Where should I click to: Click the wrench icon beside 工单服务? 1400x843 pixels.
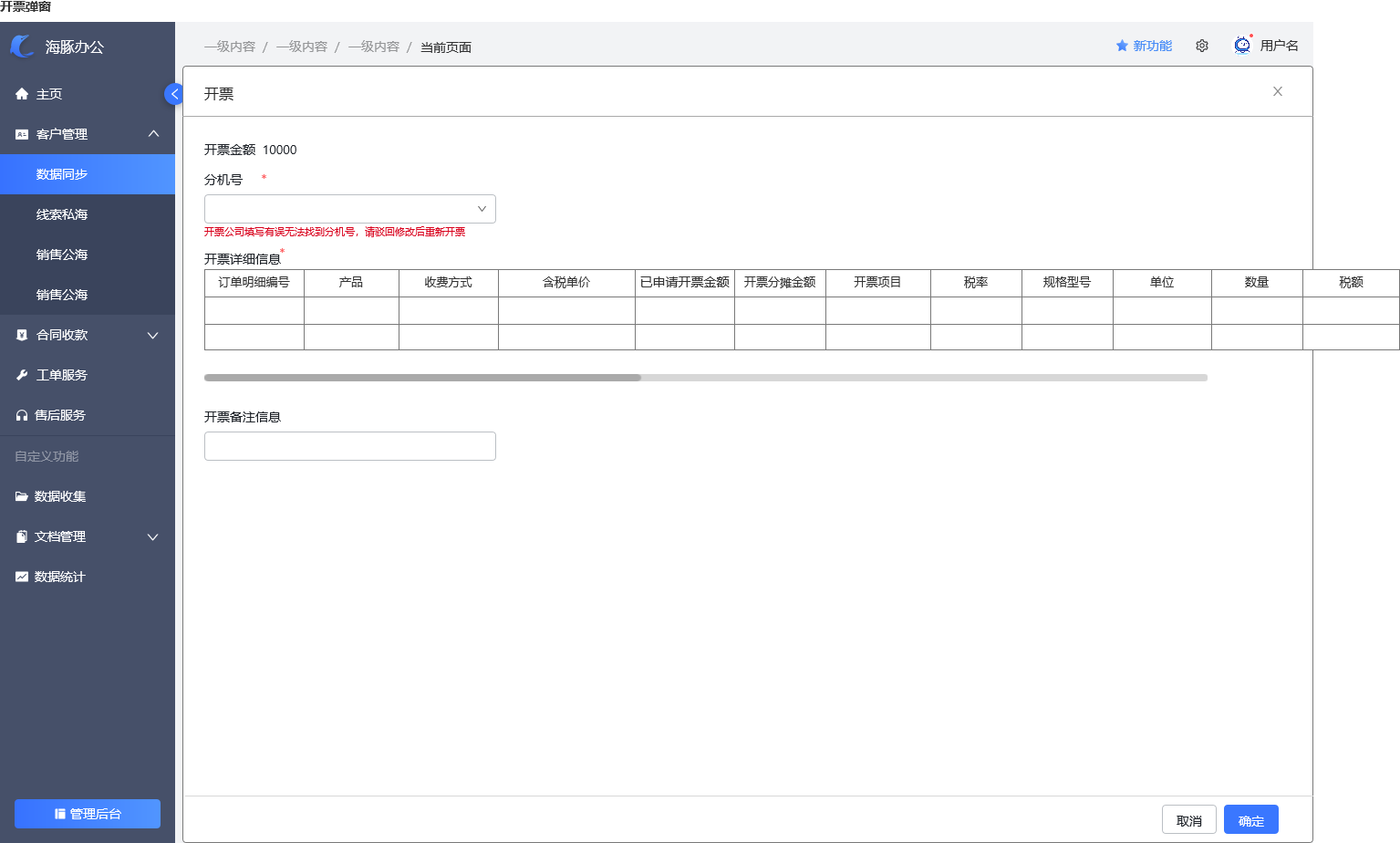coord(22,375)
